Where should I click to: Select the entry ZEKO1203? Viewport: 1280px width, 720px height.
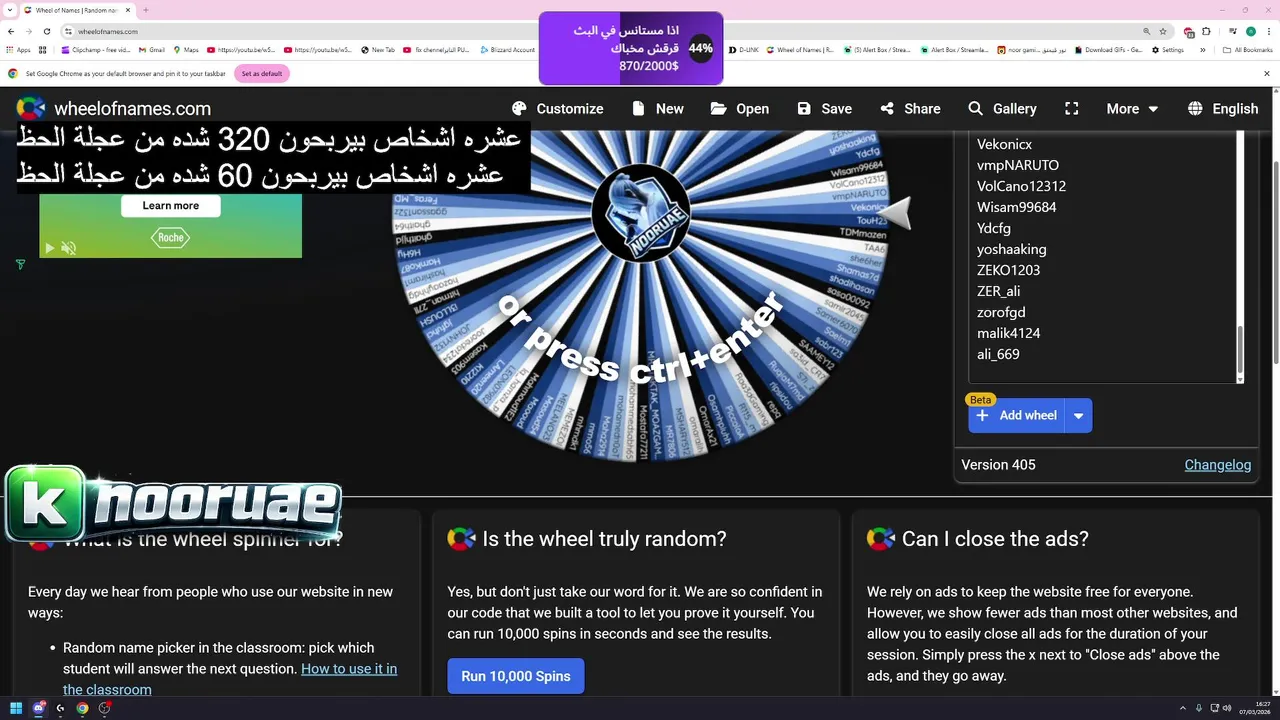click(1008, 270)
